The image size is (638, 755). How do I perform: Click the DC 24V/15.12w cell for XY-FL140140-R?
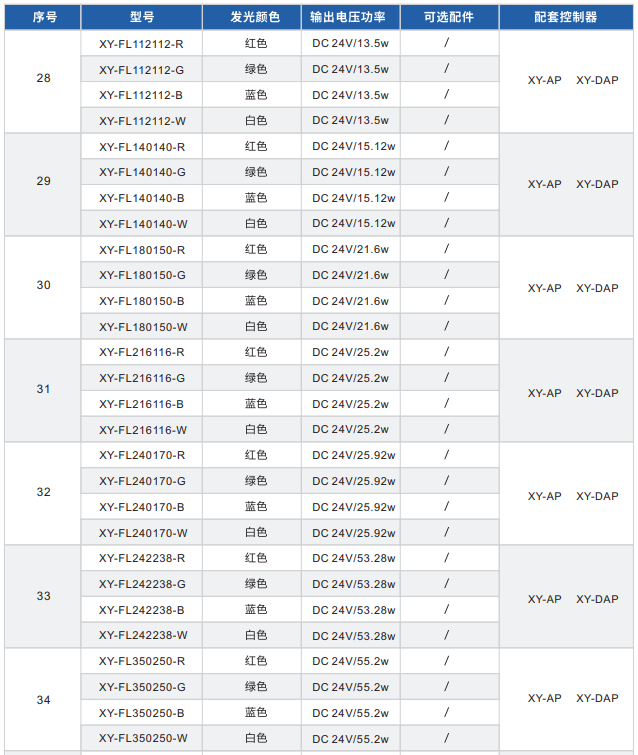pos(354,146)
